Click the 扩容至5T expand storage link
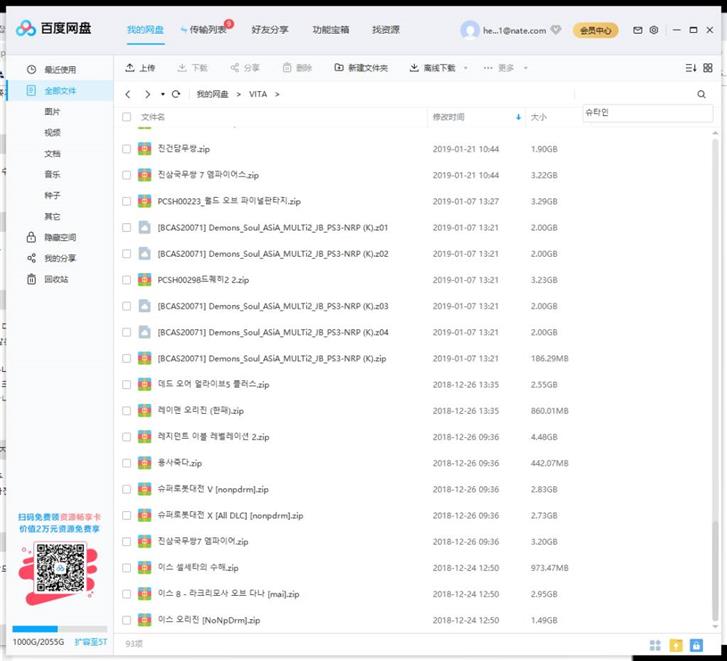Image resolution: width=727 pixels, height=661 pixels. pos(91,642)
